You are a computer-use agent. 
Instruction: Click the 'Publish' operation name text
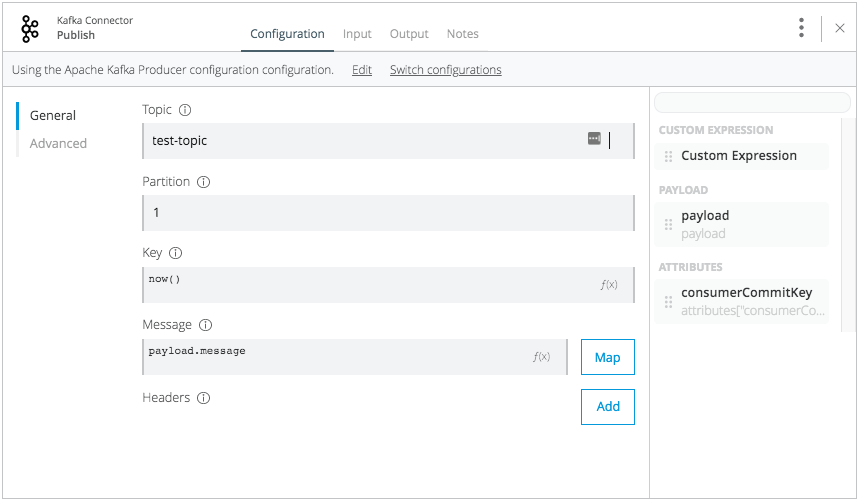(76, 35)
